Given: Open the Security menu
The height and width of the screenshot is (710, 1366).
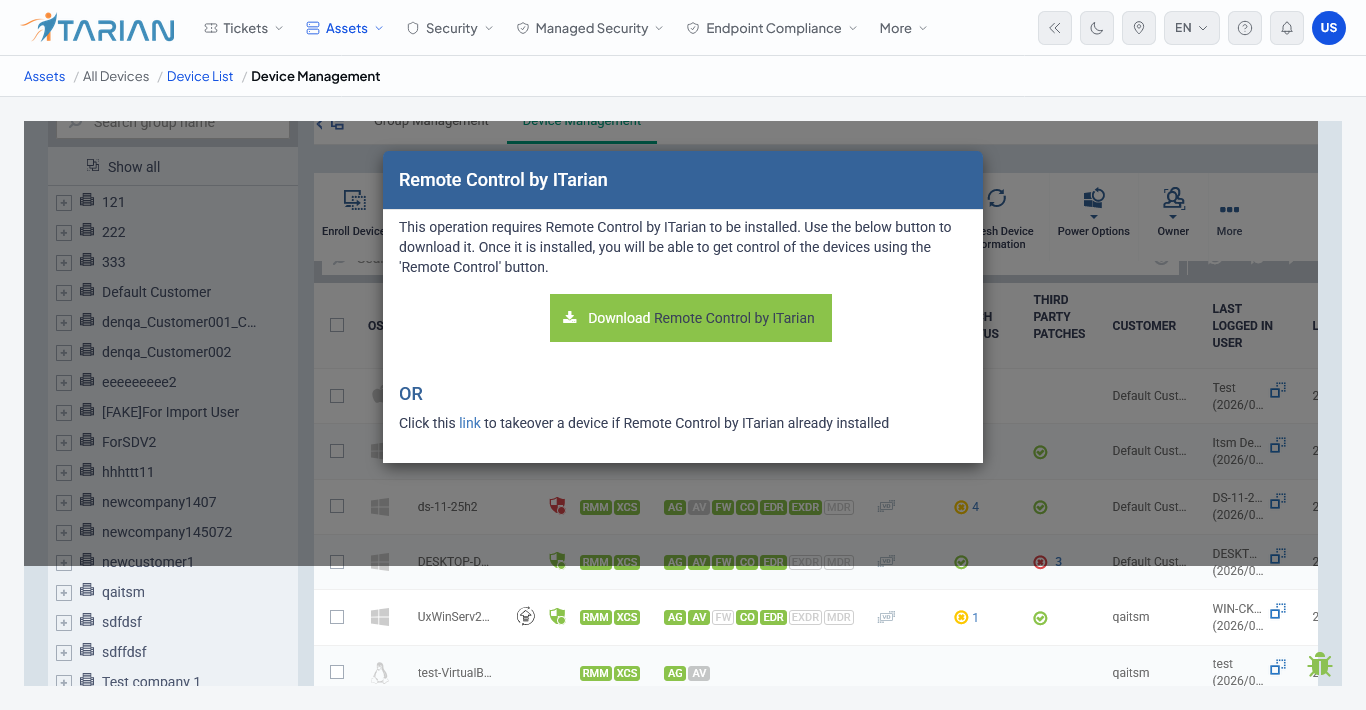Looking at the screenshot, I should click(x=450, y=28).
